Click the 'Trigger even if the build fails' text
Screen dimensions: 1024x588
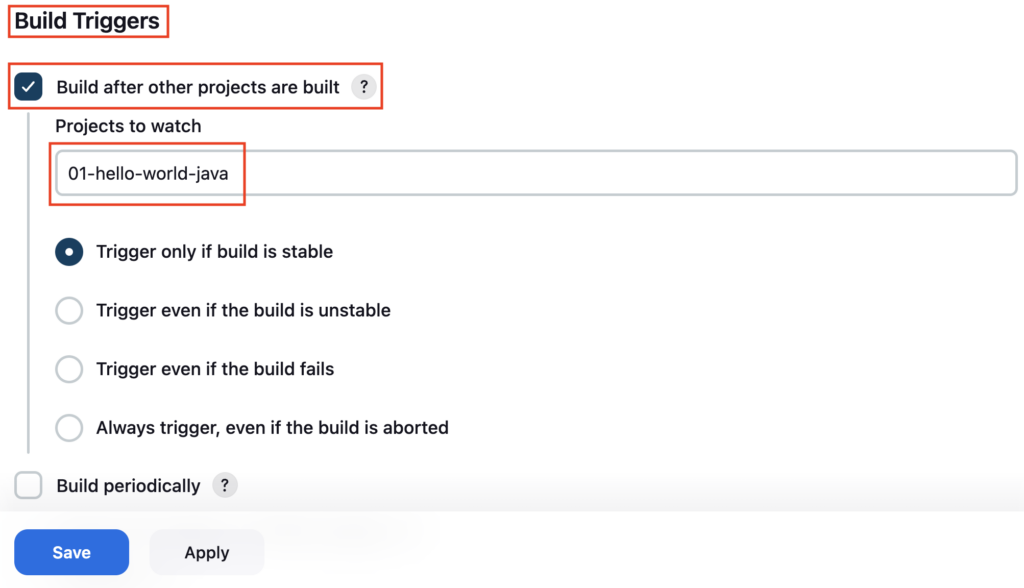coord(215,369)
